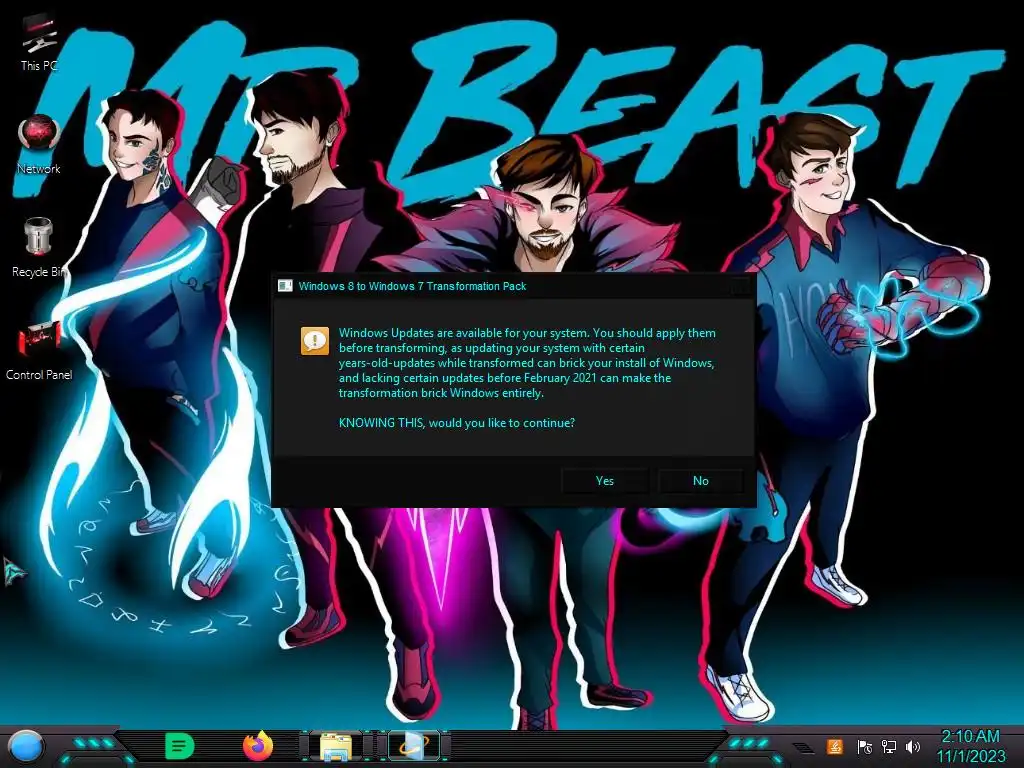This screenshot has height=768, width=1024.
Task: Click the 'Windows 8 to Windows 7 Transformation Pack' title
Action: pos(412,286)
